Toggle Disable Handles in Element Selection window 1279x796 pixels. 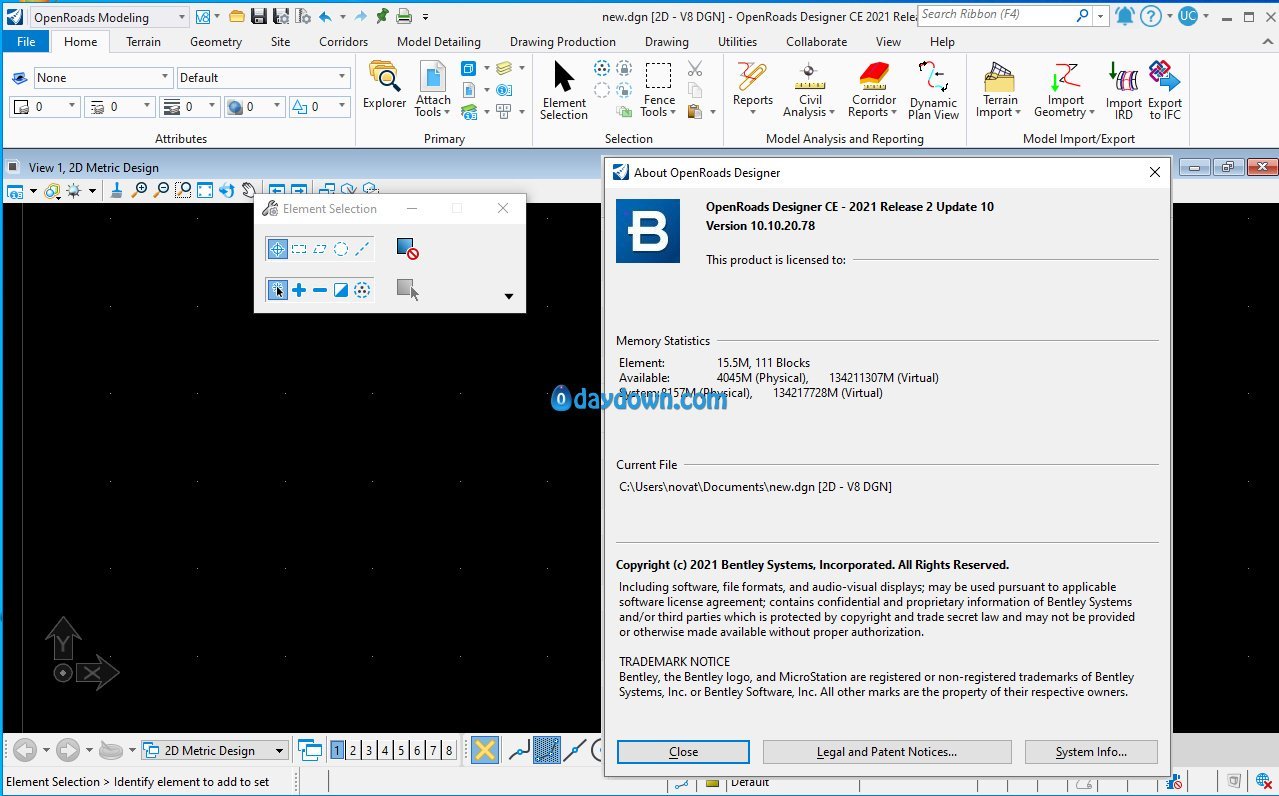click(407, 249)
